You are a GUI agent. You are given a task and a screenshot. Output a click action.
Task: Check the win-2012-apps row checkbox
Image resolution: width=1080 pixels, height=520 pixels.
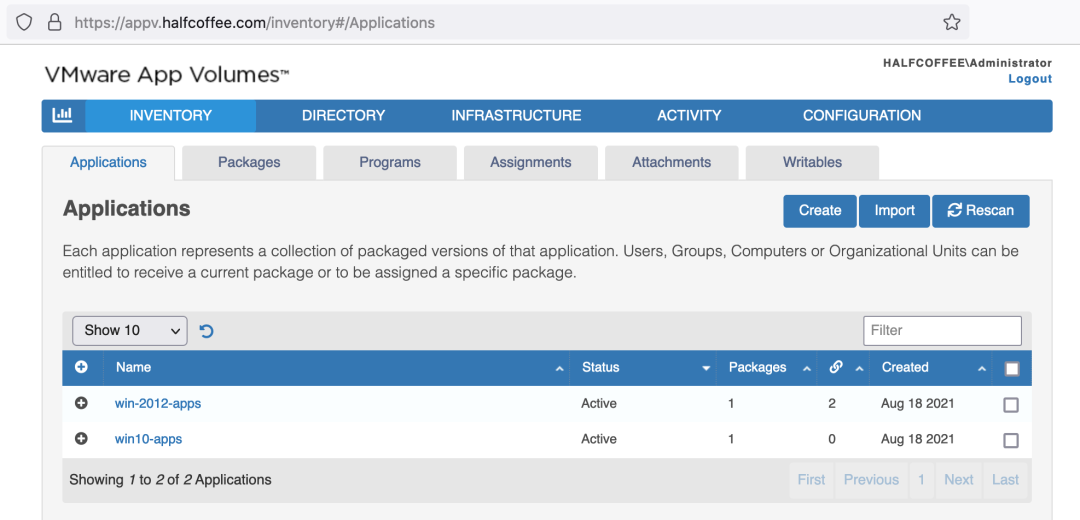1011,405
